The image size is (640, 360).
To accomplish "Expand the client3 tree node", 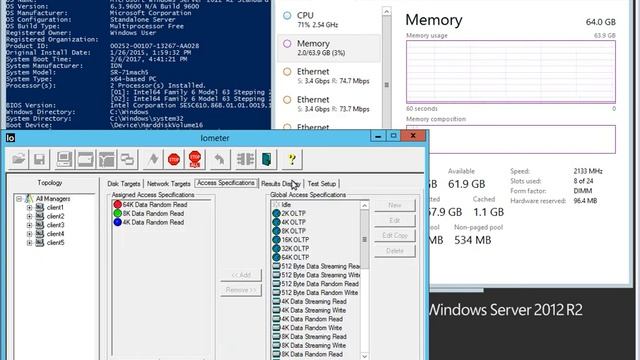I will tap(29, 225).
